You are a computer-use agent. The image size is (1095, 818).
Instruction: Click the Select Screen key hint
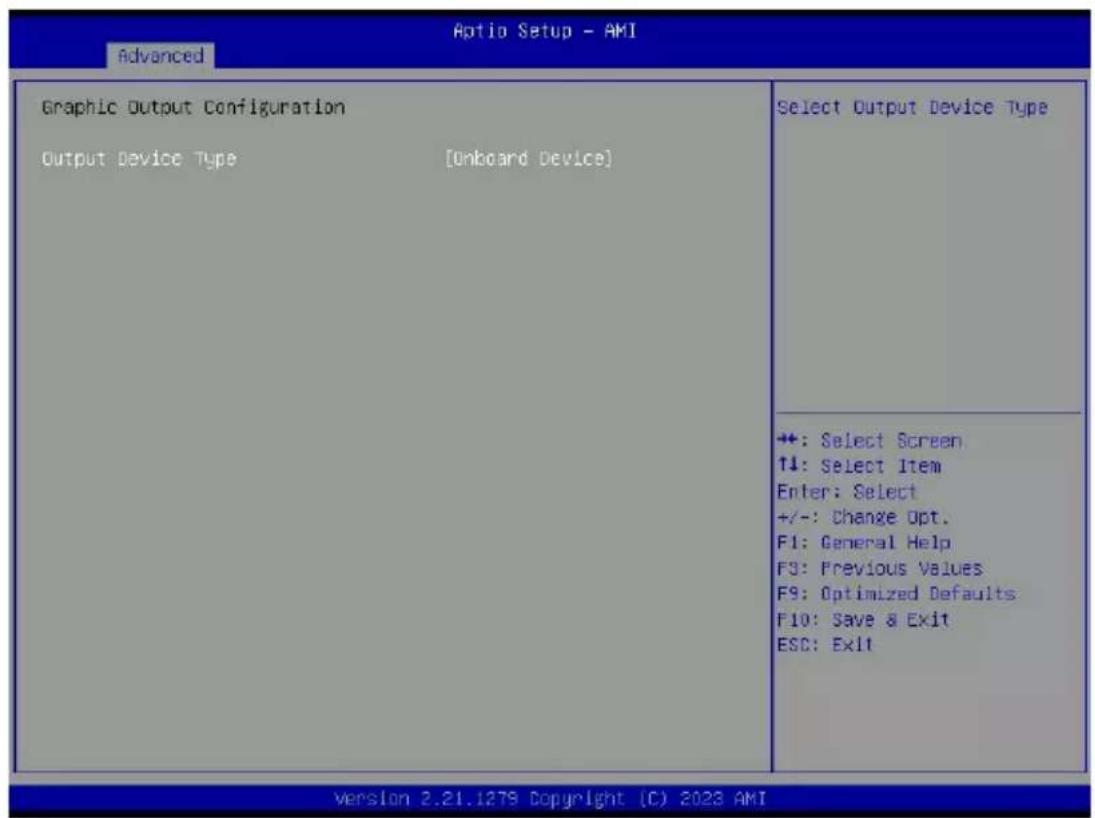[x=869, y=441]
